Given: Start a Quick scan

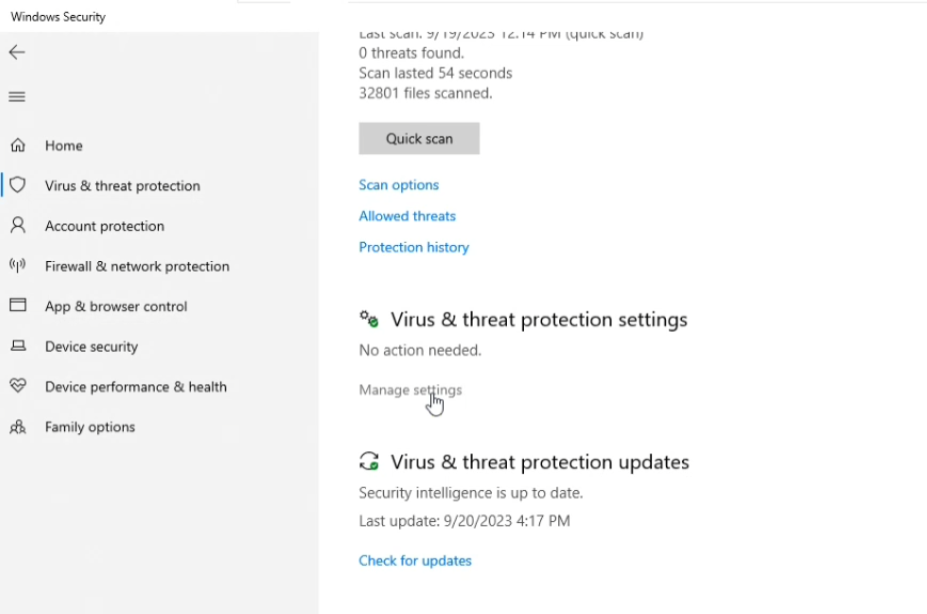Looking at the screenshot, I should pos(419,138).
